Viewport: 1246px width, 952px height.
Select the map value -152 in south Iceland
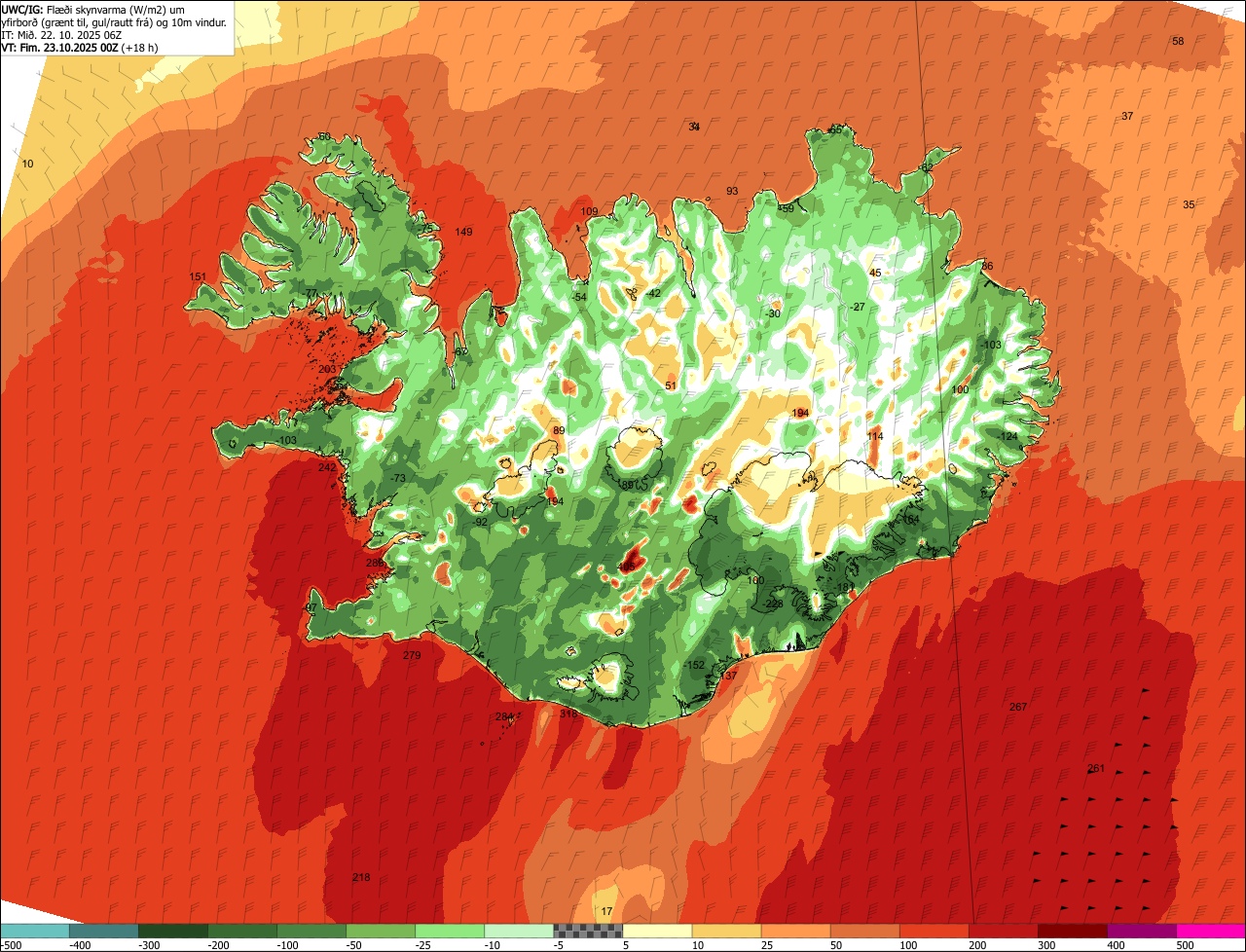pos(693,665)
